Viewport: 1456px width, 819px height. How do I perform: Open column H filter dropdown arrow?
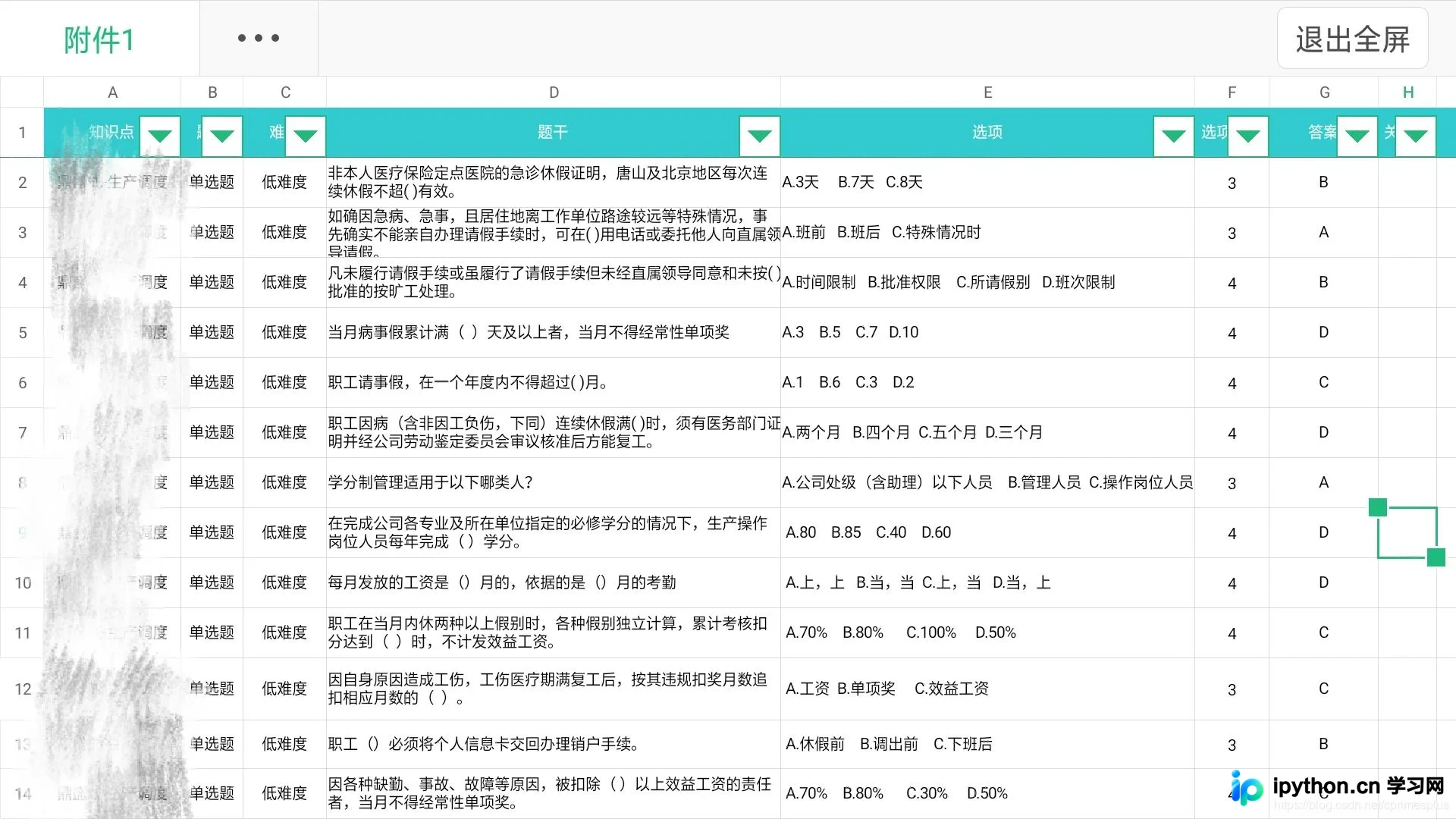[1416, 136]
